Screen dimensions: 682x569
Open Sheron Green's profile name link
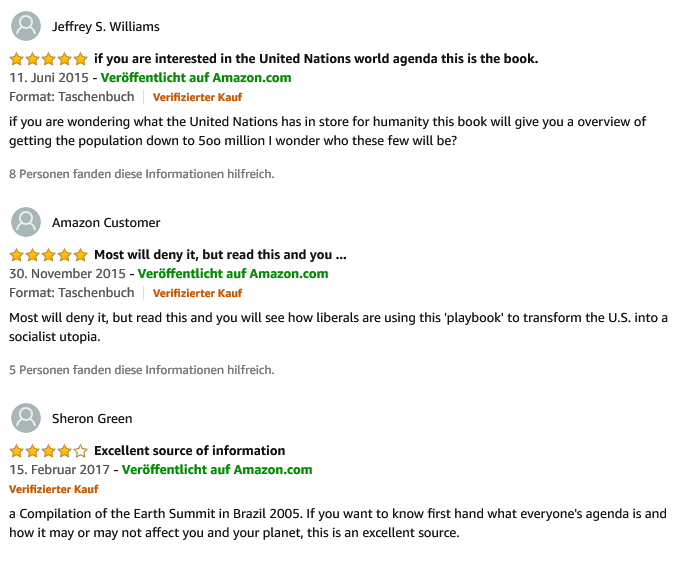pyautogui.click(x=92, y=418)
